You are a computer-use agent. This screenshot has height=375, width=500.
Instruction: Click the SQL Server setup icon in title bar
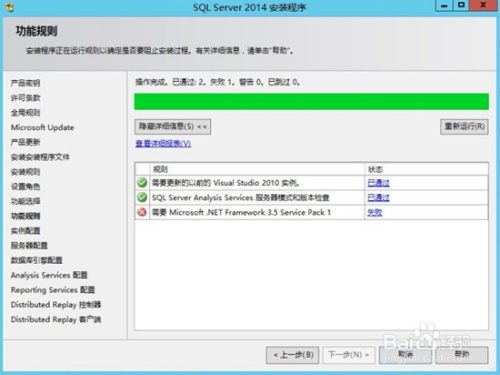click(10, 7)
